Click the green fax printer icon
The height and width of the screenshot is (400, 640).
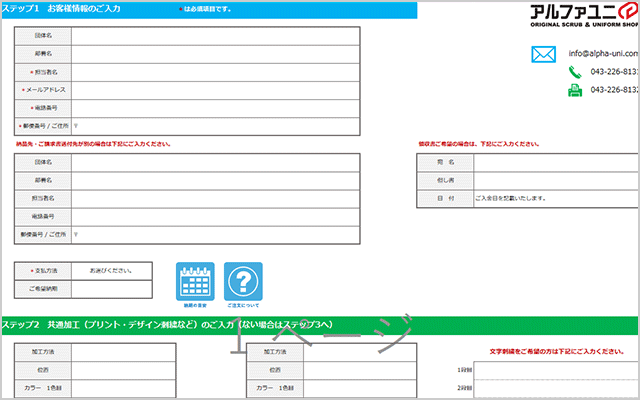(x=575, y=90)
